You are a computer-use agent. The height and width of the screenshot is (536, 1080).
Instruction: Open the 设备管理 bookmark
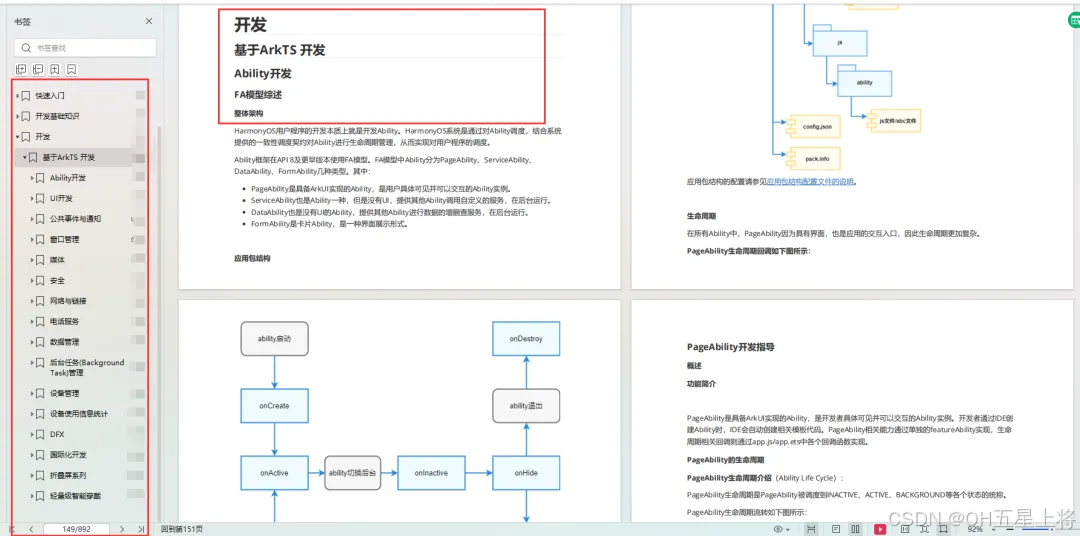64,393
